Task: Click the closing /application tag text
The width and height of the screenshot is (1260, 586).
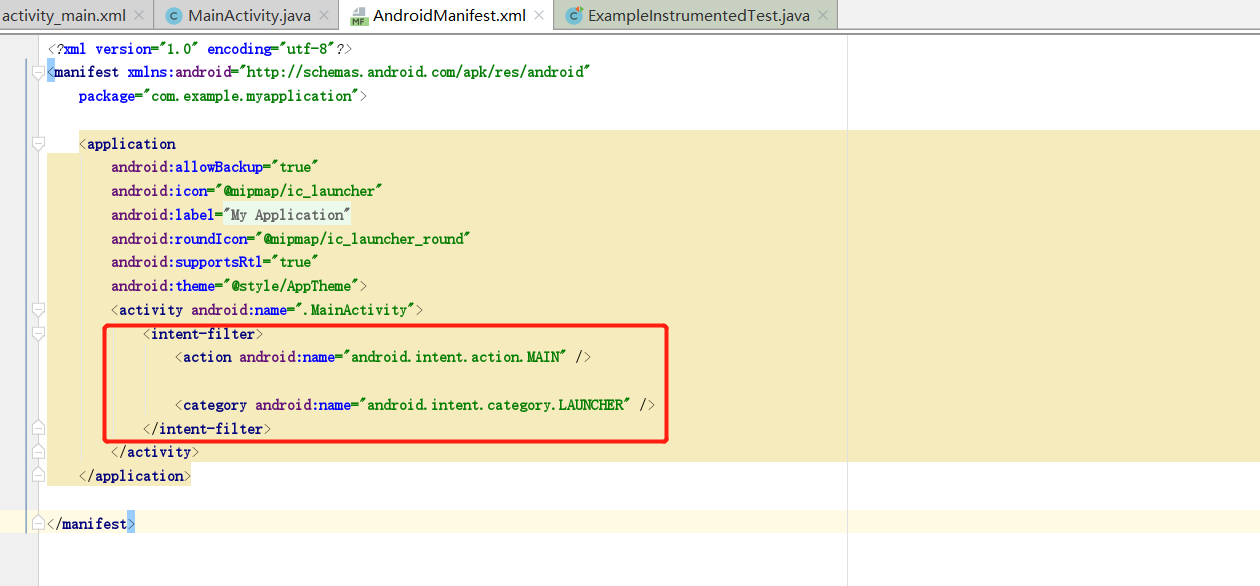Action: pos(135,476)
